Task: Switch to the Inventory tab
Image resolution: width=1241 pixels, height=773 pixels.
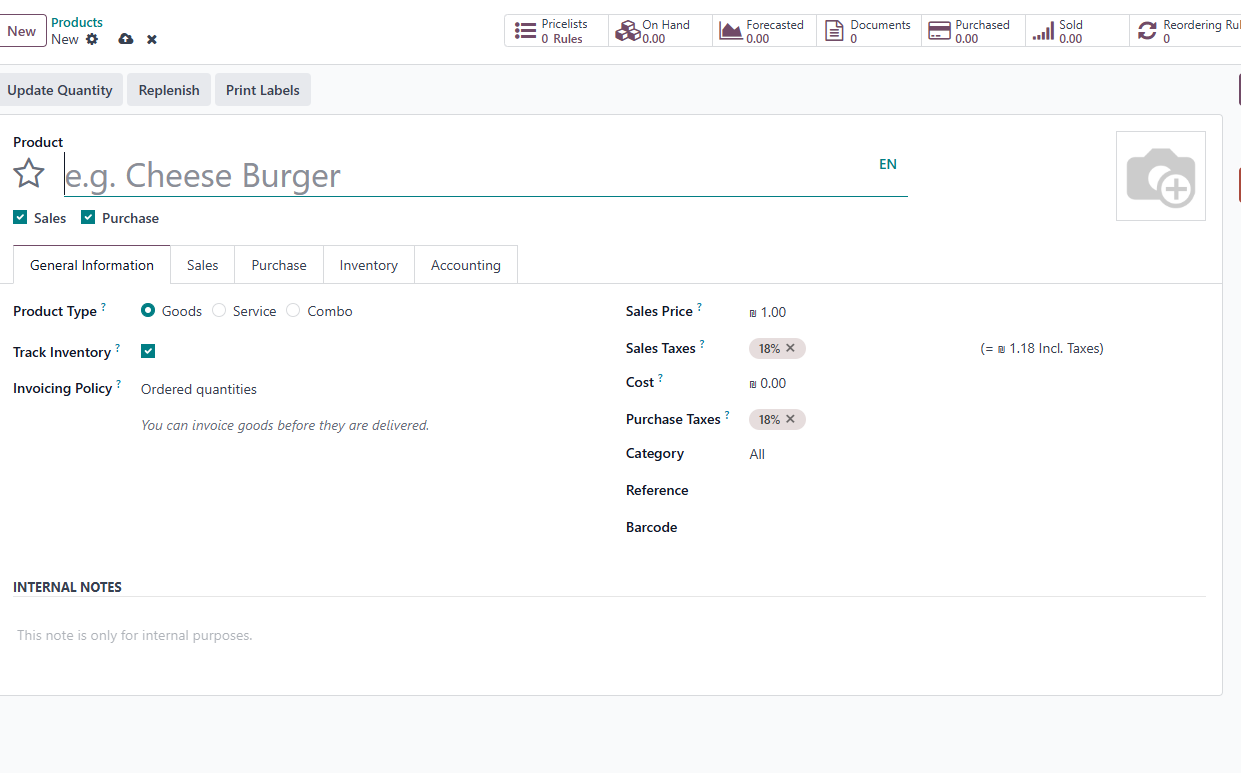Action: [368, 265]
